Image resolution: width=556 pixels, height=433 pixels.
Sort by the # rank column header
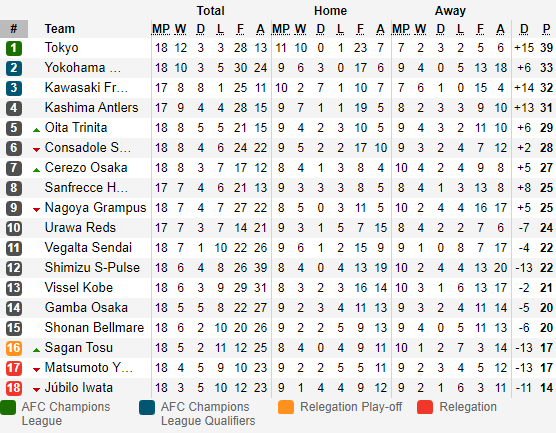point(14,29)
